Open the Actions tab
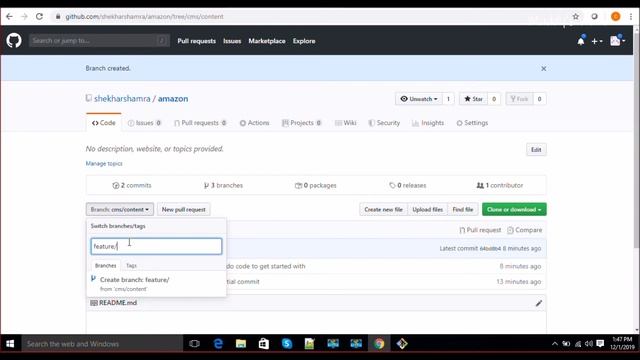This screenshot has height=360, width=640. click(254, 123)
